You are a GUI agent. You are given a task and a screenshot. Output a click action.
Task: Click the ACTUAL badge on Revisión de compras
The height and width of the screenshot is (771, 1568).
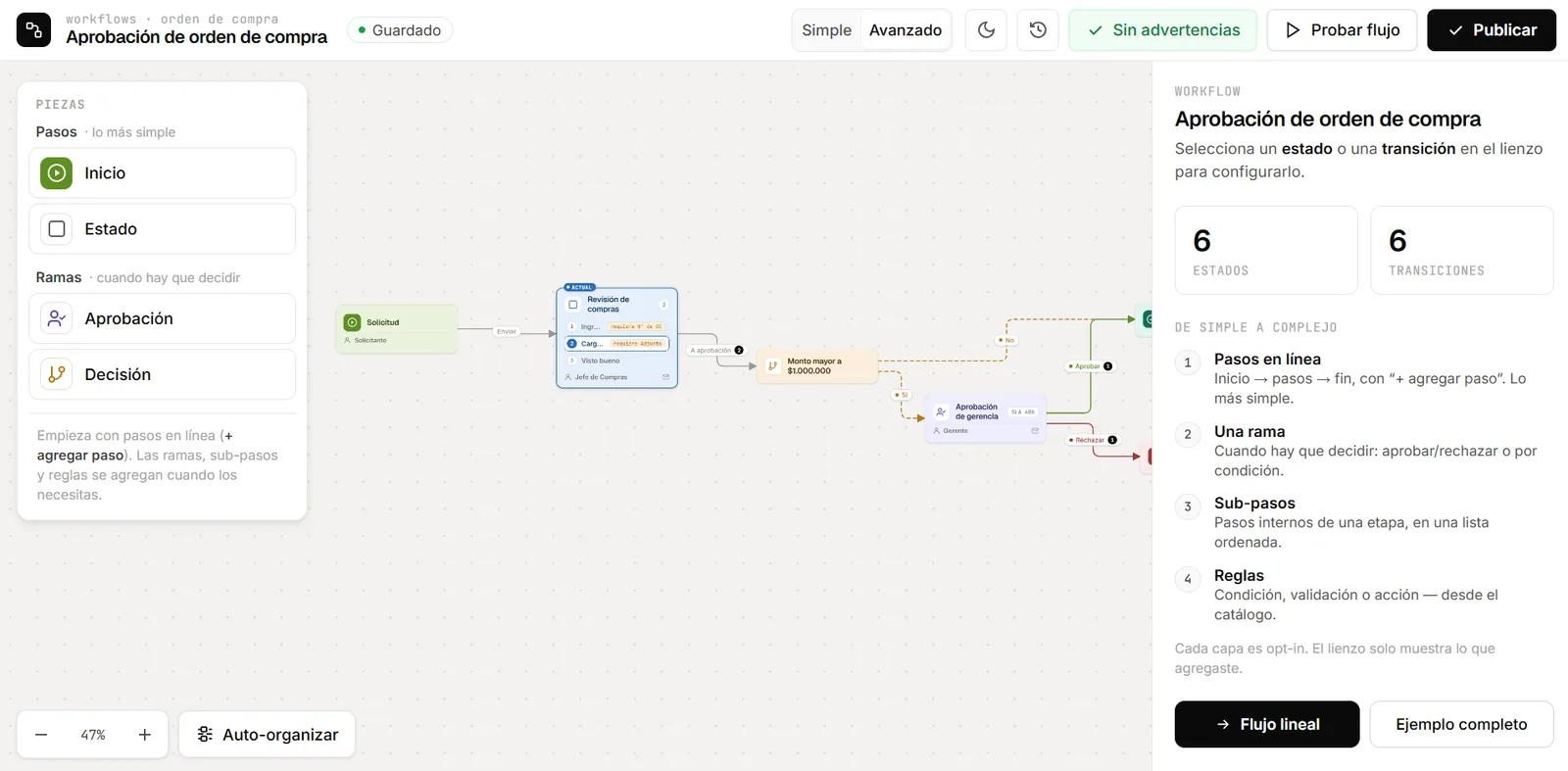pos(579,288)
